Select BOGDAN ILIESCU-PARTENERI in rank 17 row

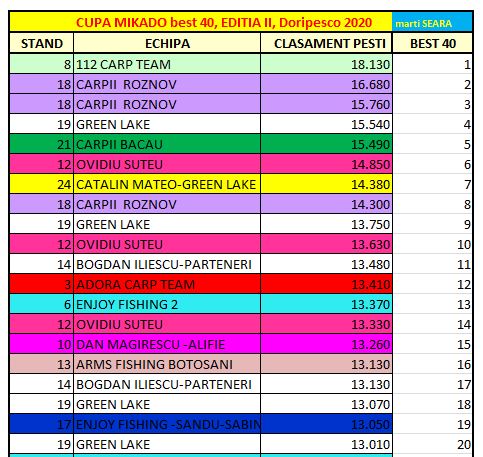click(167, 384)
